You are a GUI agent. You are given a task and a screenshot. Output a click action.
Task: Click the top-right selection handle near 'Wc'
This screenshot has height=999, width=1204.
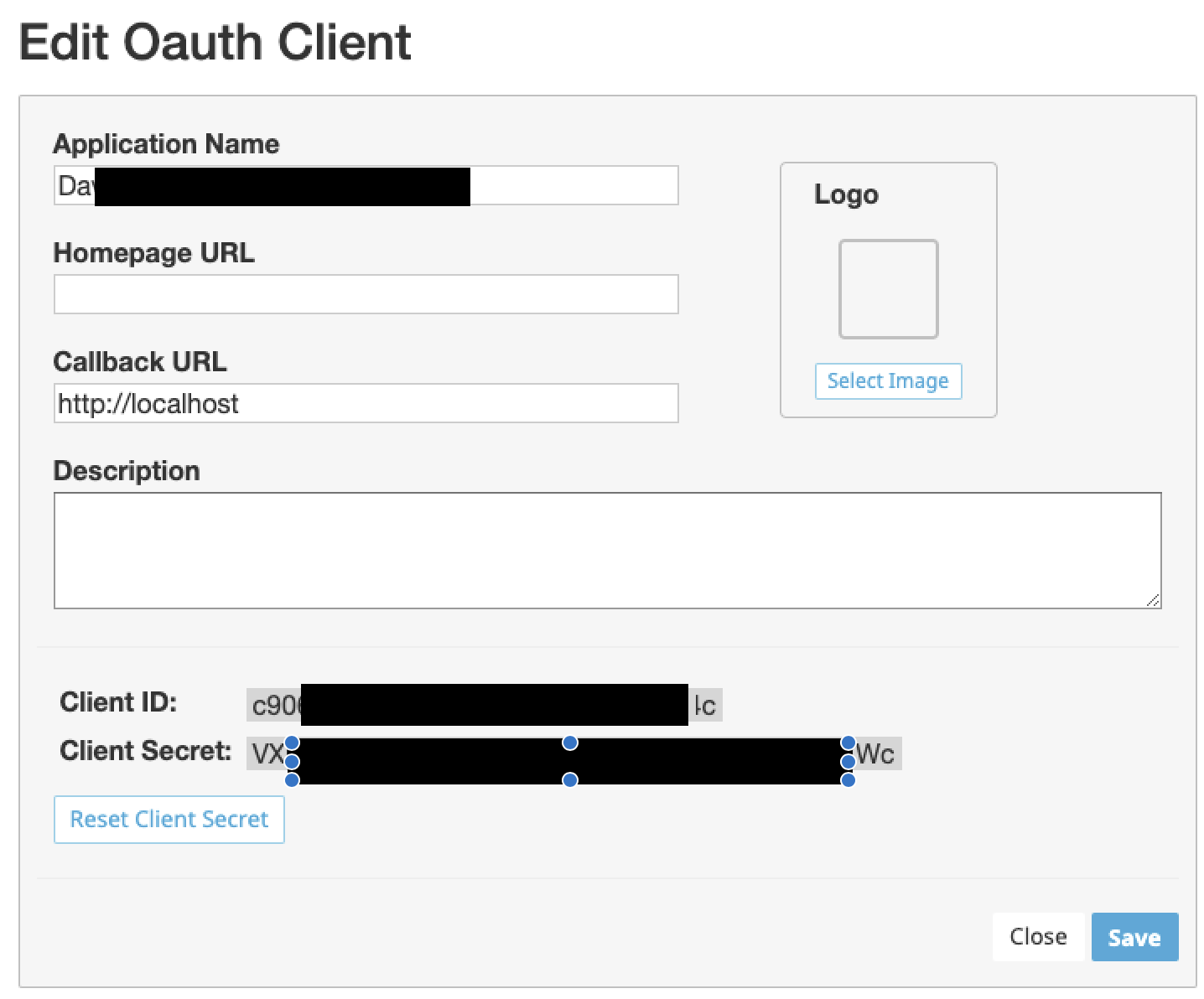pos(848,743)
